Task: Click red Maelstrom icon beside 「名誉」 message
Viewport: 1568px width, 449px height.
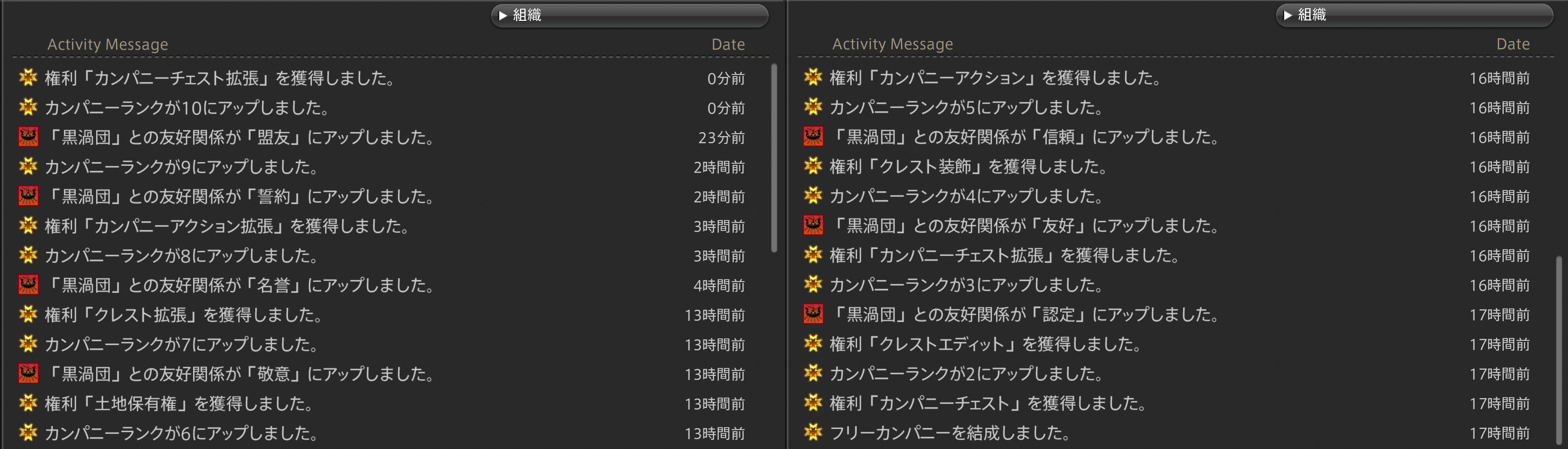Action: tap(28, 284)
